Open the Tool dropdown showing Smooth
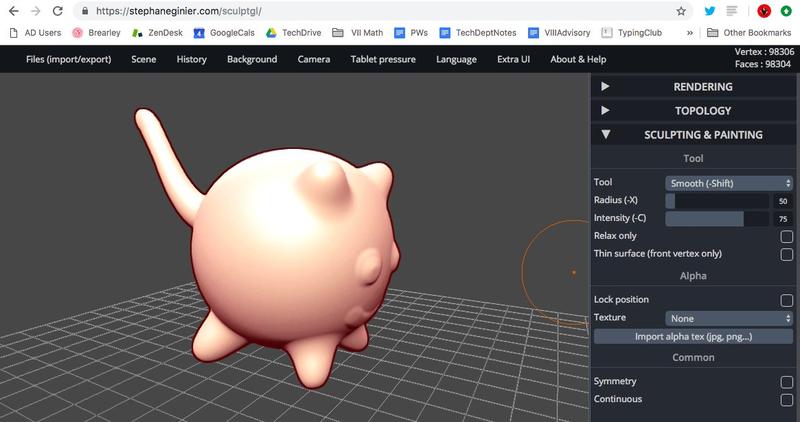 point(729,183)
